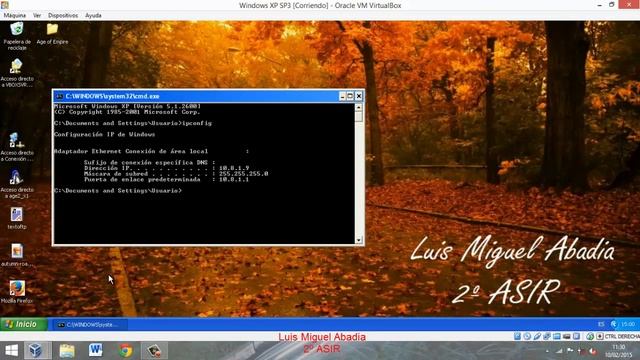Minimize the cmd.exe window
Viewport: 640px width, 360px height.
tap(342, 96)
